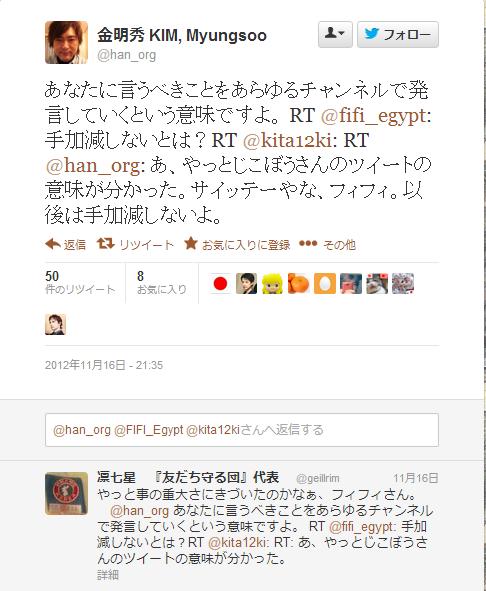Viewport: 486px width, 591px height.
Task: Click the Japan flag retweeter avatar
Action: (220, 283)
